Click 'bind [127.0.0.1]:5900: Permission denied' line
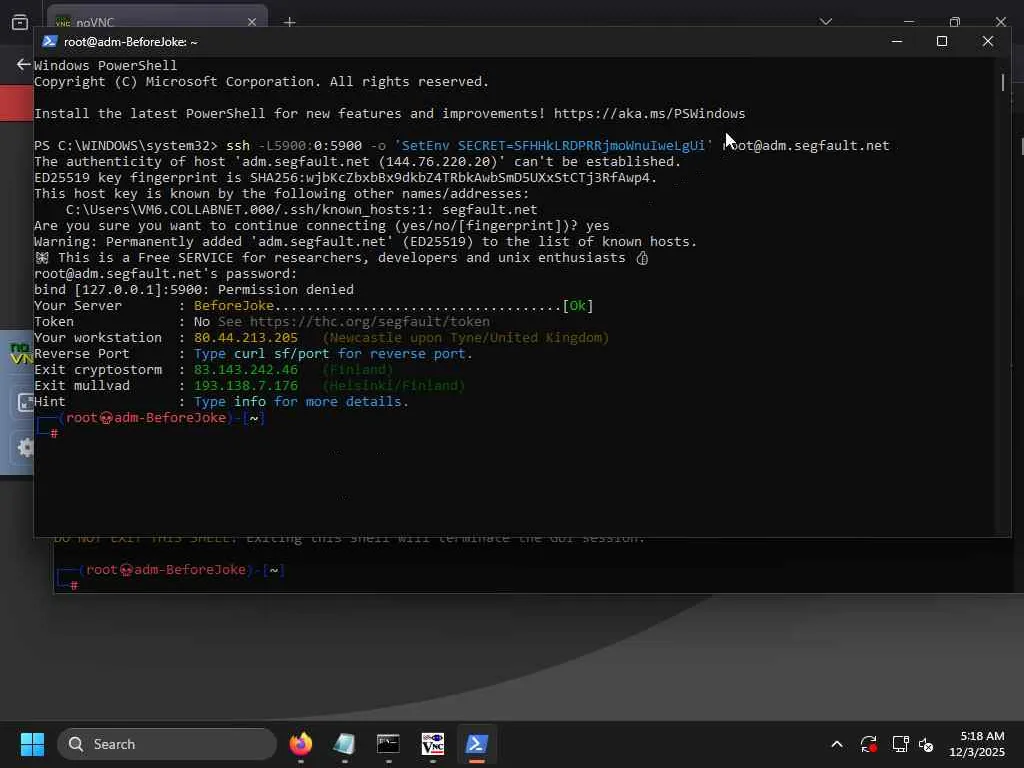Viewport: 1024px width, 768px height. click(194, 289)
